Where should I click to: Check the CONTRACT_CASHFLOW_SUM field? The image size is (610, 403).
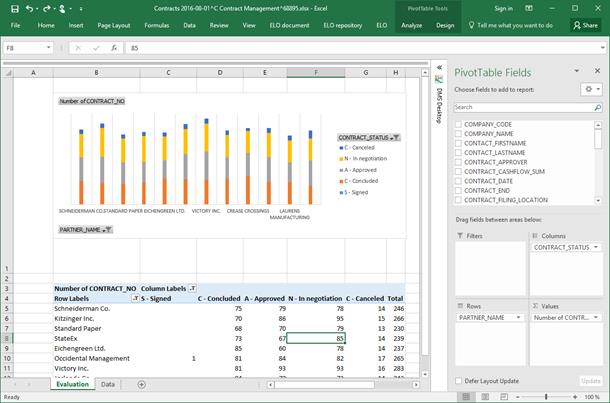pos(458,172)
